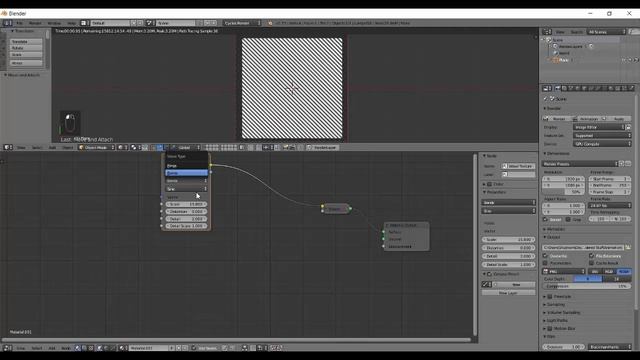The width and height of the screenshot is (640, 360).
Task: Click the add render preset plus icon
Action: tap(622, 164)
